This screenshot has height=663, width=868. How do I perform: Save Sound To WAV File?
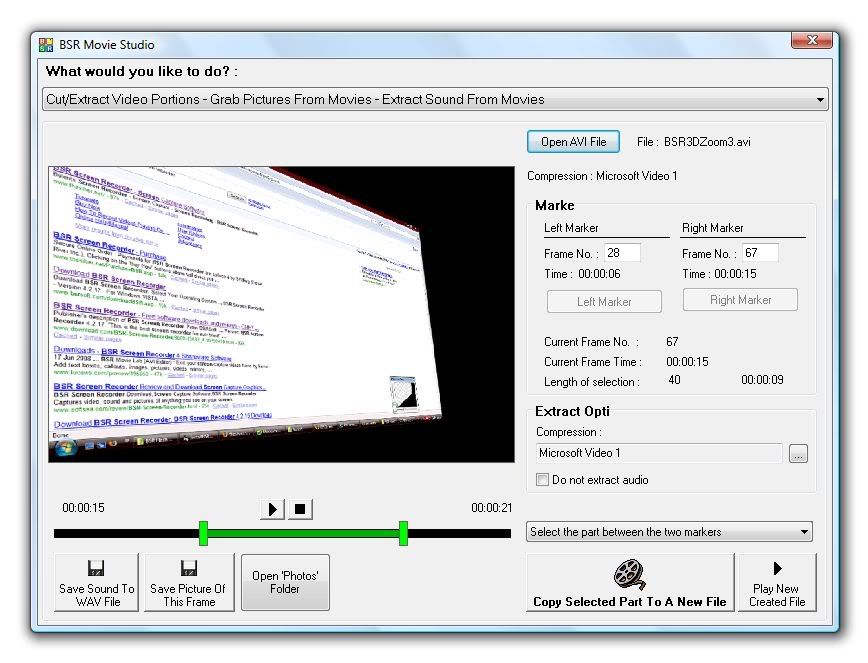click(96, 582)
